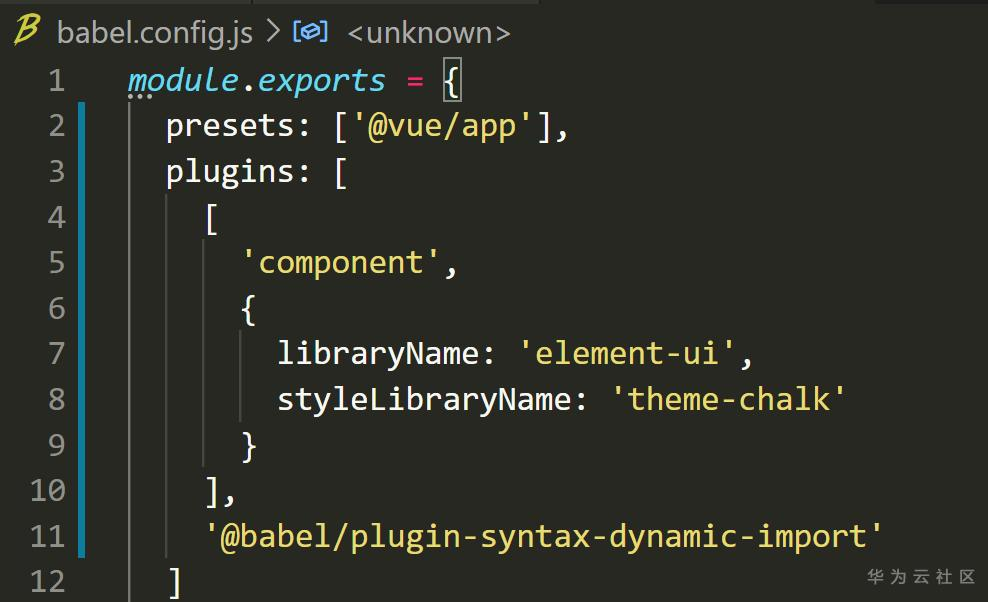Click the closing bracket on line 12
Image resolution: width=988 pixels, height=602 pixels.
click(x=175, y=582)
